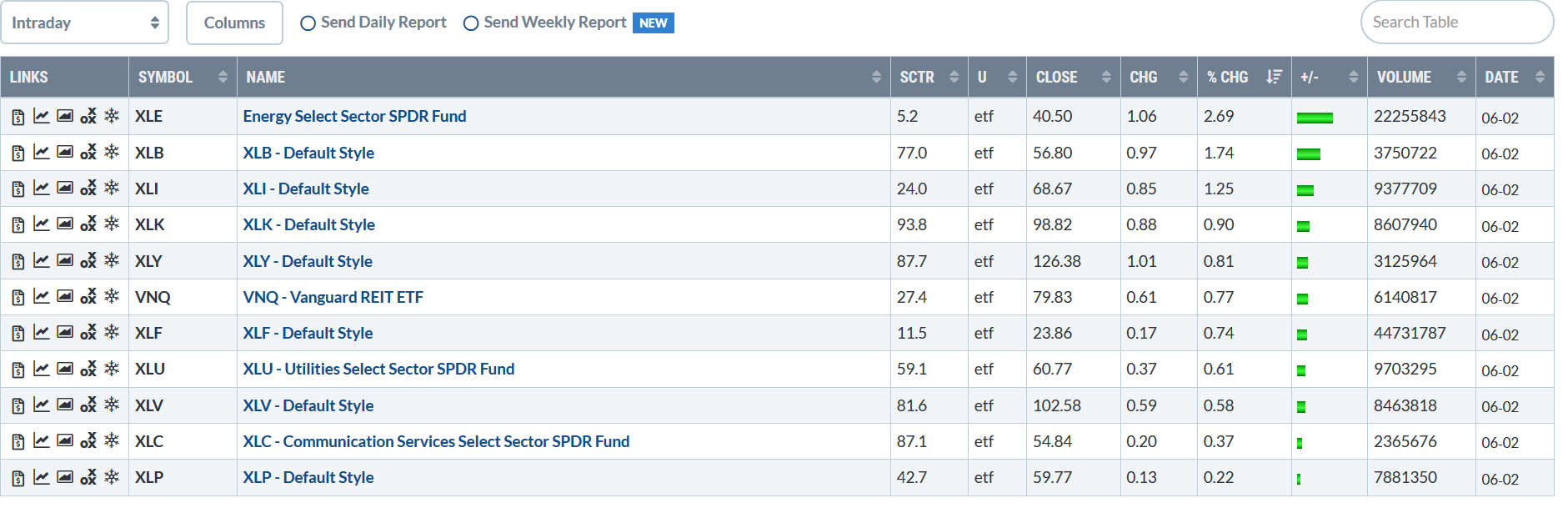Sort the table by +/- column

click(x=1330, y=77)
